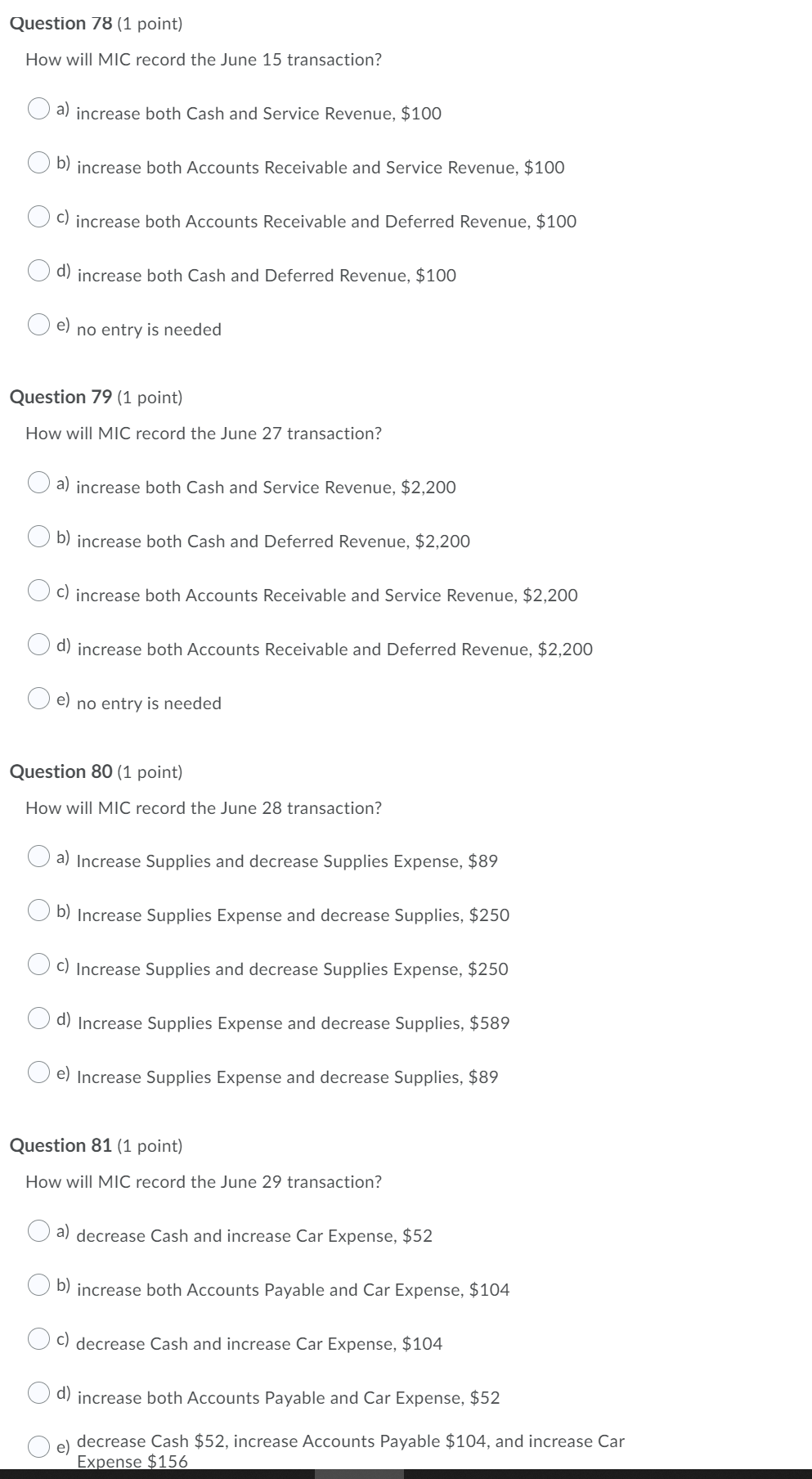812x1479 pixels.
Task: Select Q80 option e: Increase Supplies Expense $89
Action: (39, 1072)
